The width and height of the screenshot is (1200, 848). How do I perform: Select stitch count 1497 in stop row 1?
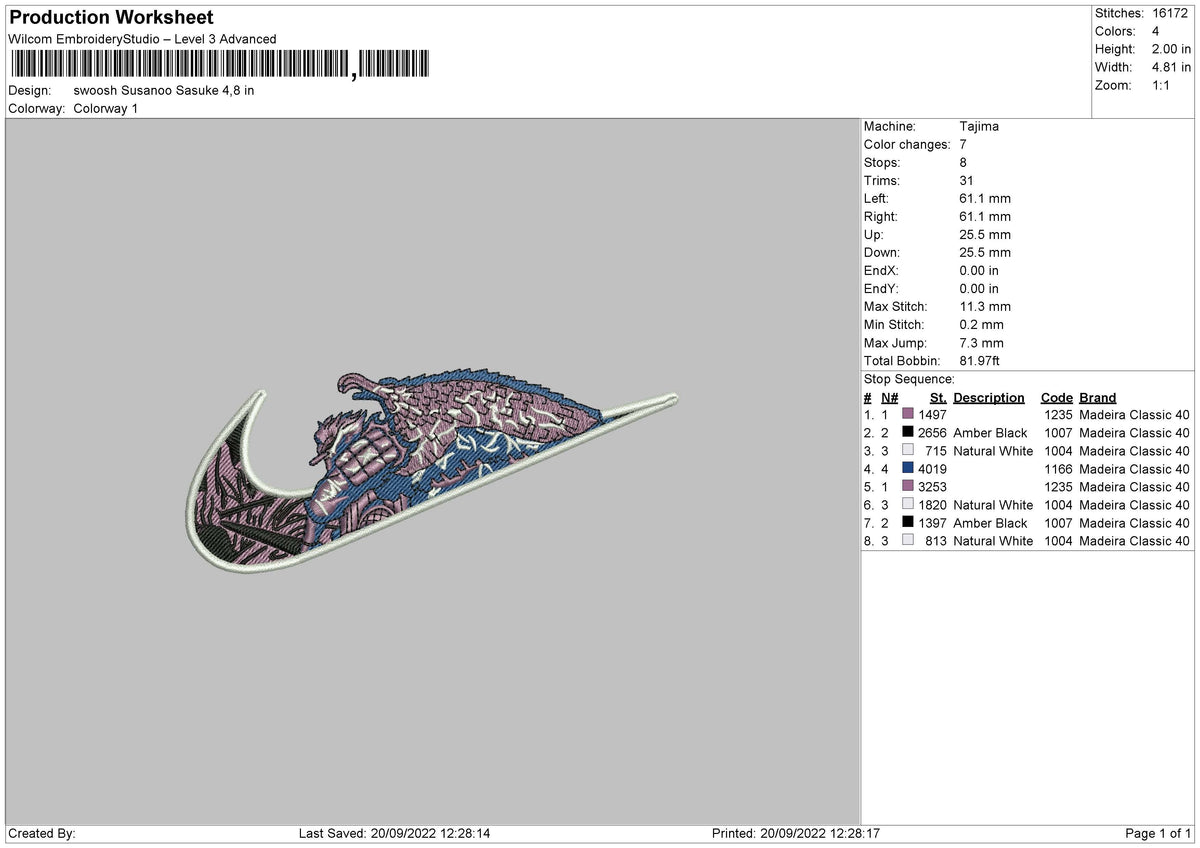(932, 415)
